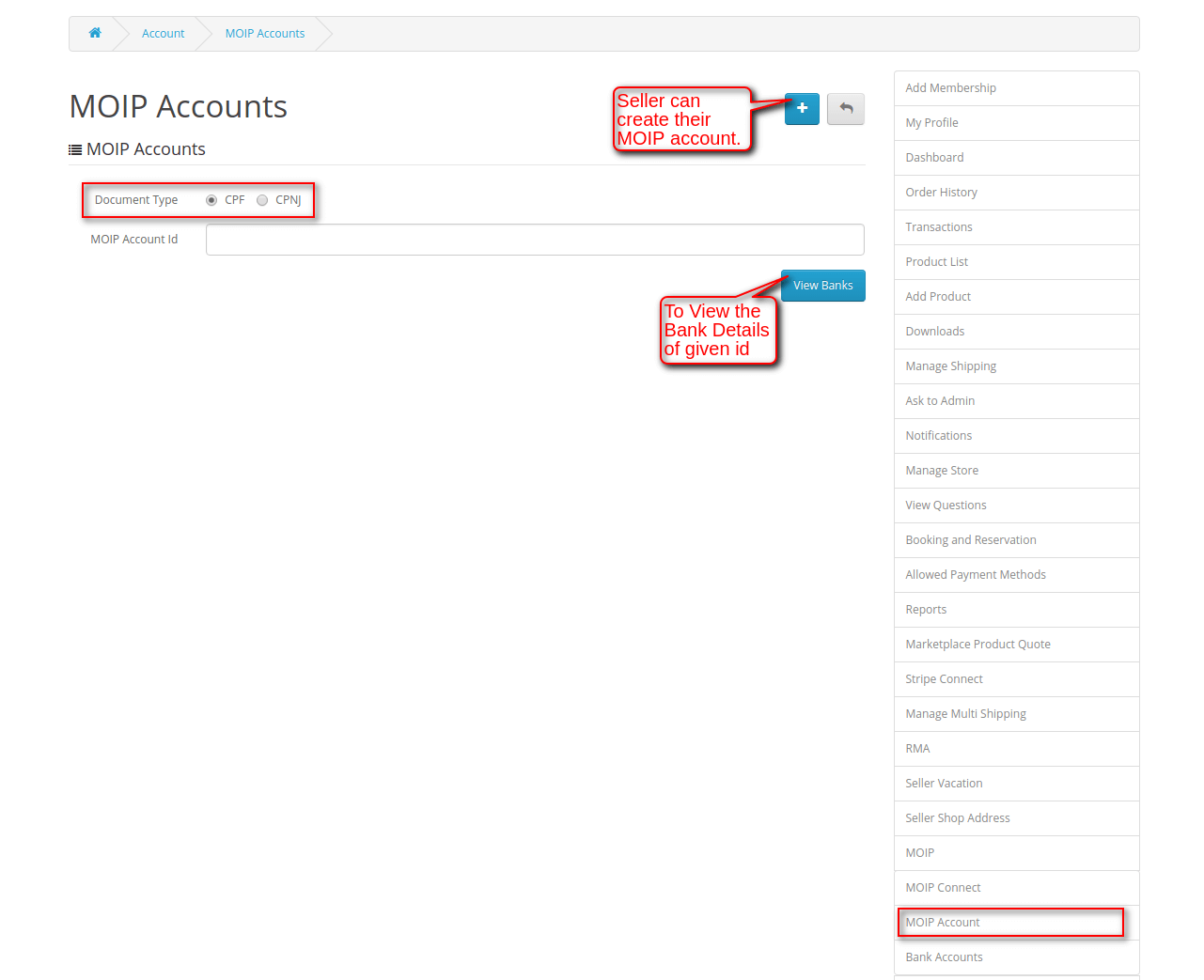Open RMA sidebar item
Viewport: 1204px width, 980px height.
point(1017,749)
